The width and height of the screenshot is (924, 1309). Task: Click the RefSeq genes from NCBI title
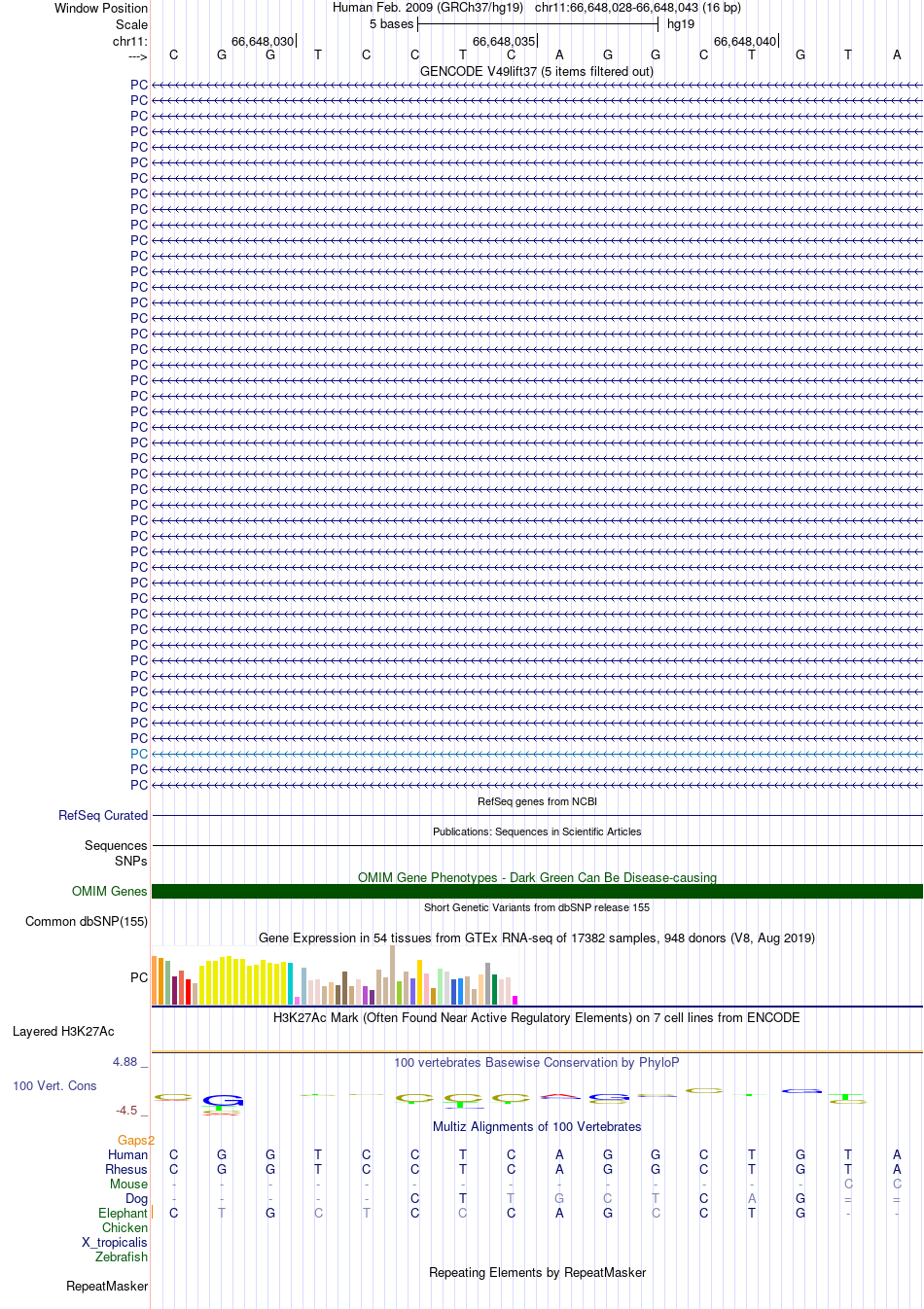coord(537,801)
